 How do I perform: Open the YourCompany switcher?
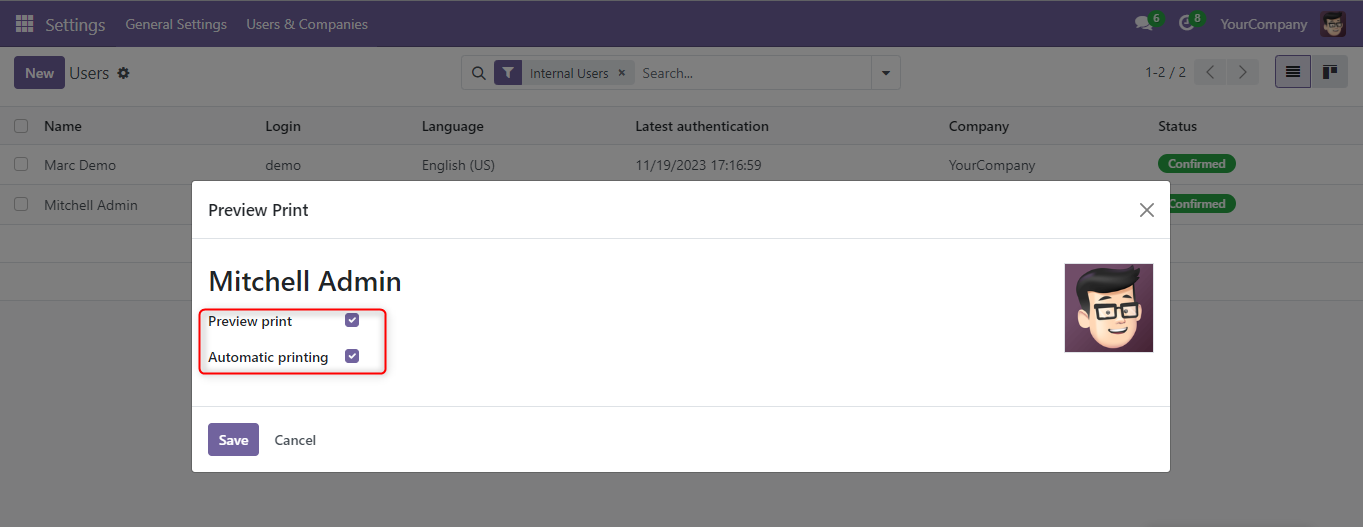click(x=1263, y=24)
